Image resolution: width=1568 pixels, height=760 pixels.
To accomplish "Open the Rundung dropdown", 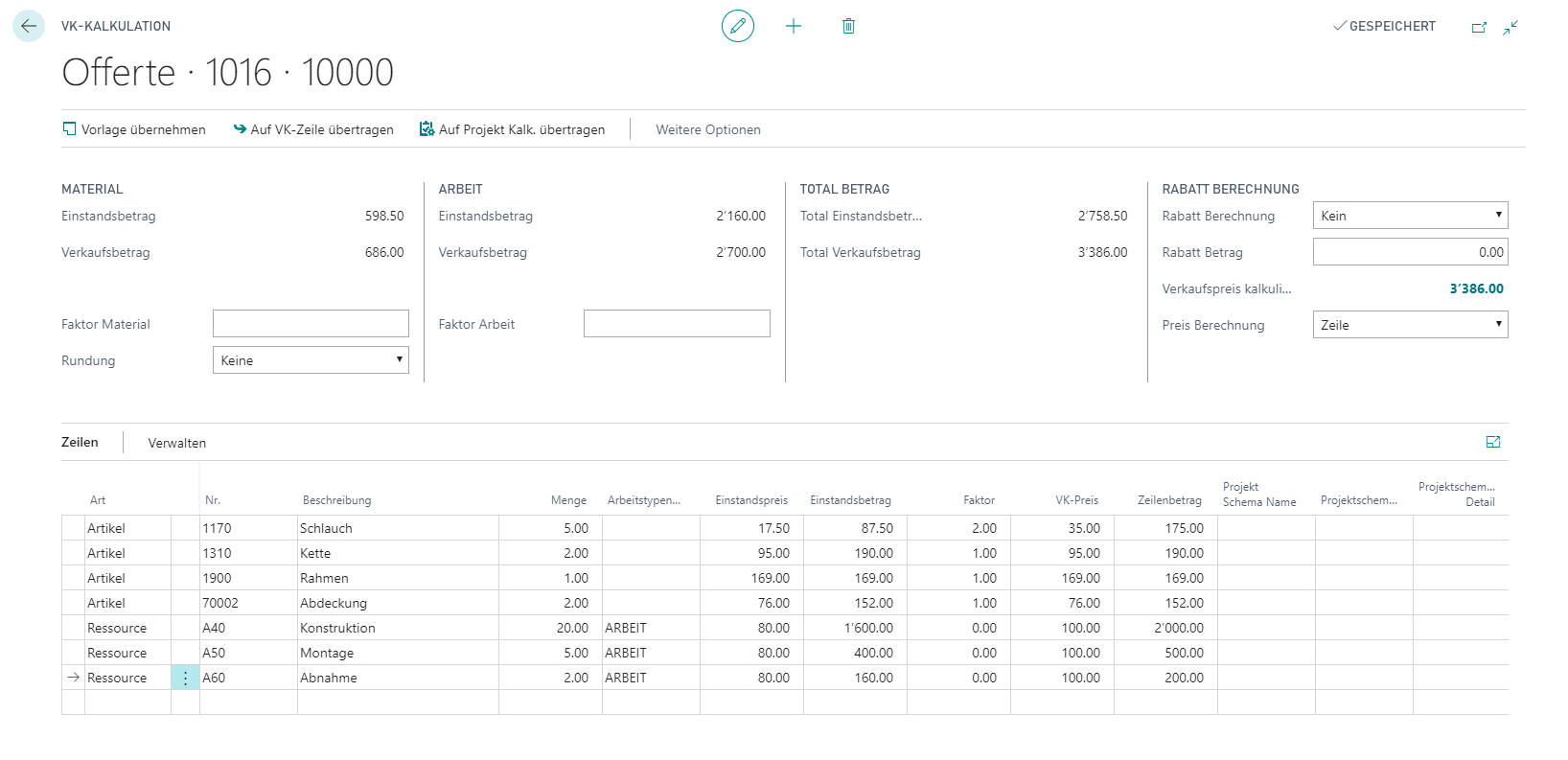I will pyautogui.click(x=311, y=360).
